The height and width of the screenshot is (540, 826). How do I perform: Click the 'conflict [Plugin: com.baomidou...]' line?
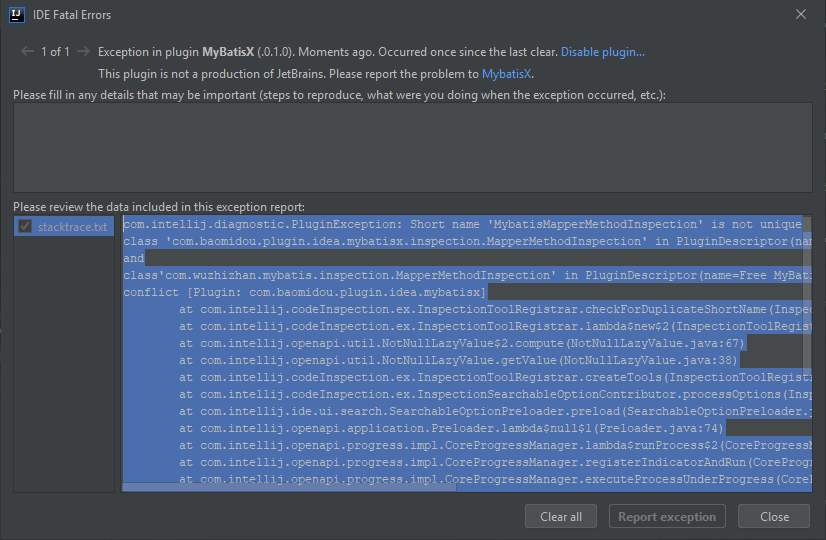304,292
